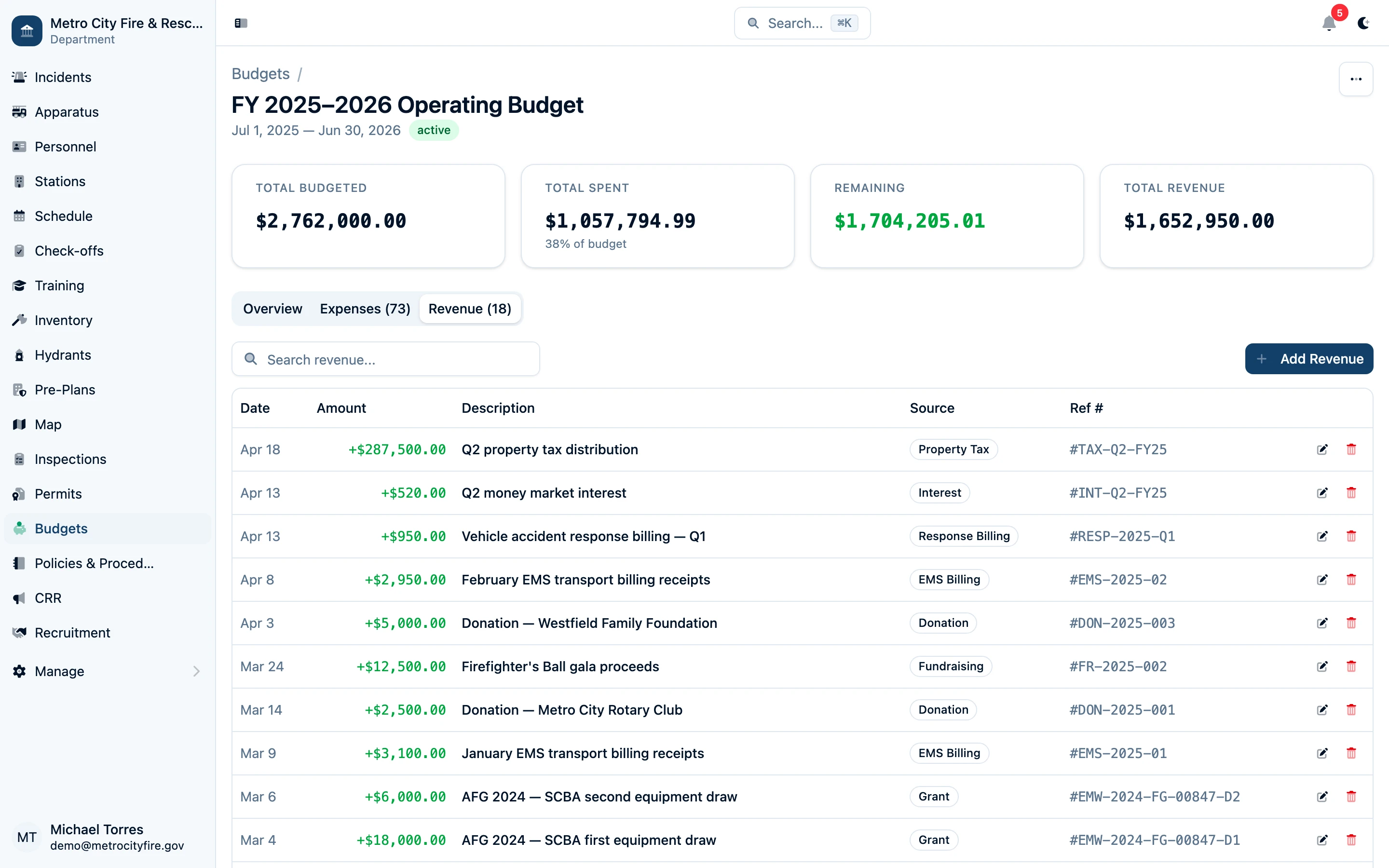Screen dimensions: 1389x868
Task: Click the Add Revenue button
Action: [1309, 359]
